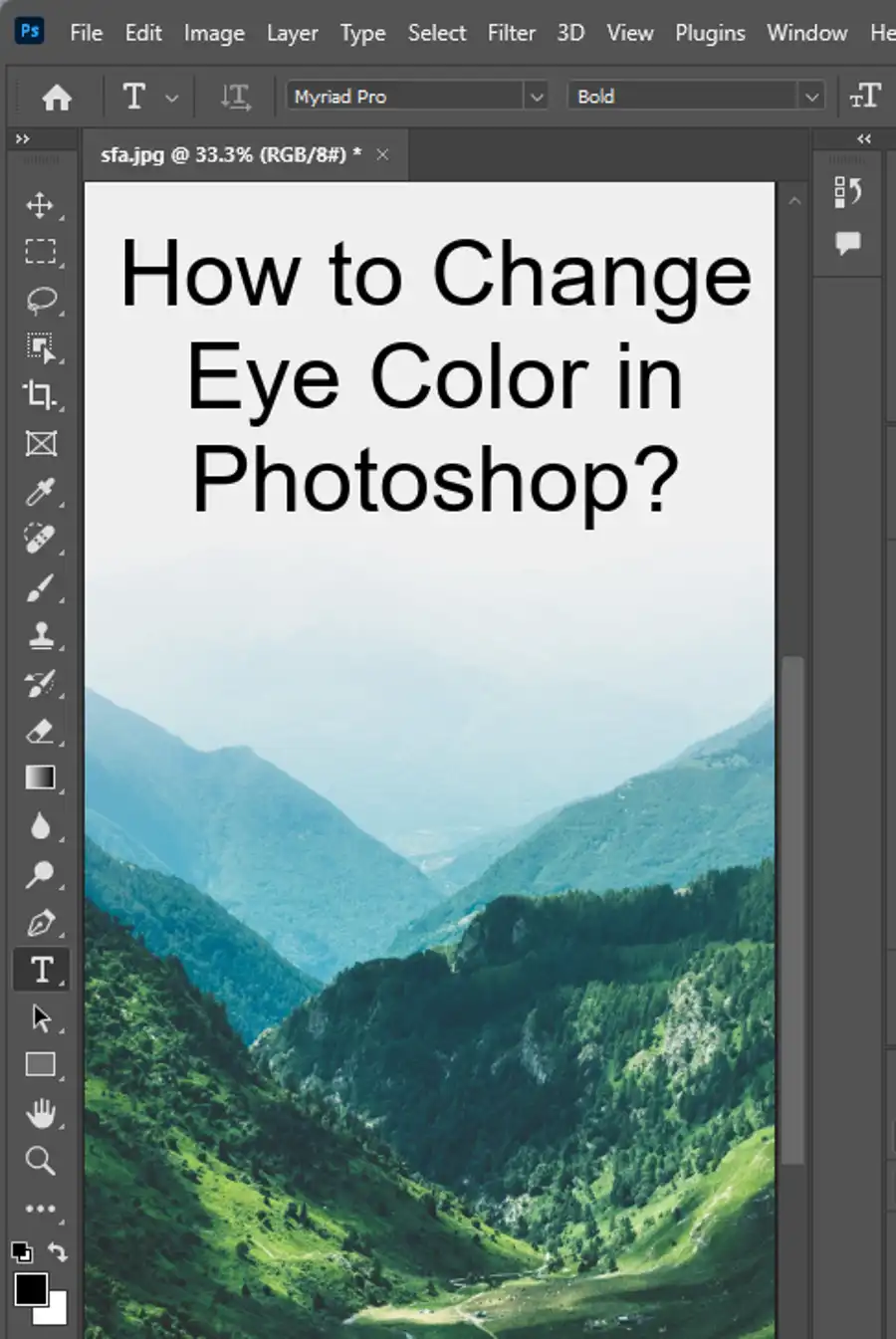
Task: Click the 'Photoshop?' text line on canvas
Action: tap(436, 481)
